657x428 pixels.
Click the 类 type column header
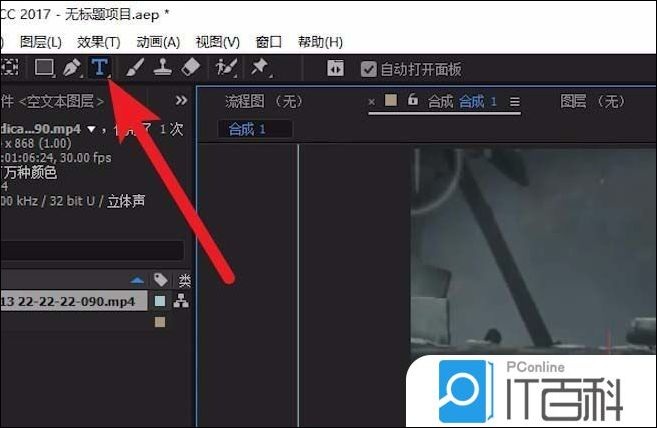pyautogui.click(x=184, y=280)
